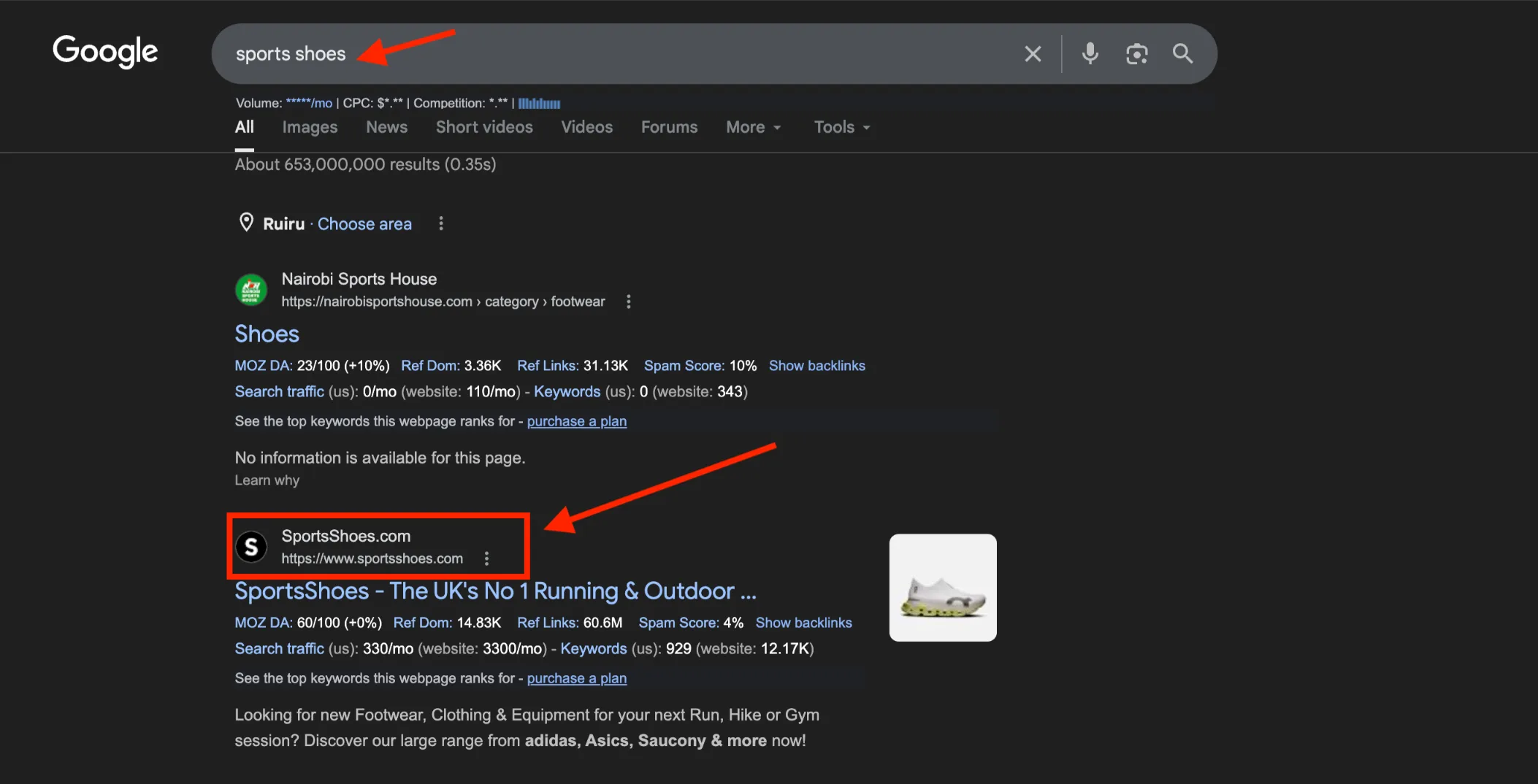Open the running shoe thumbnail image
The image size is (1538, 784).
pyautogui.click(x=943, y=588)
